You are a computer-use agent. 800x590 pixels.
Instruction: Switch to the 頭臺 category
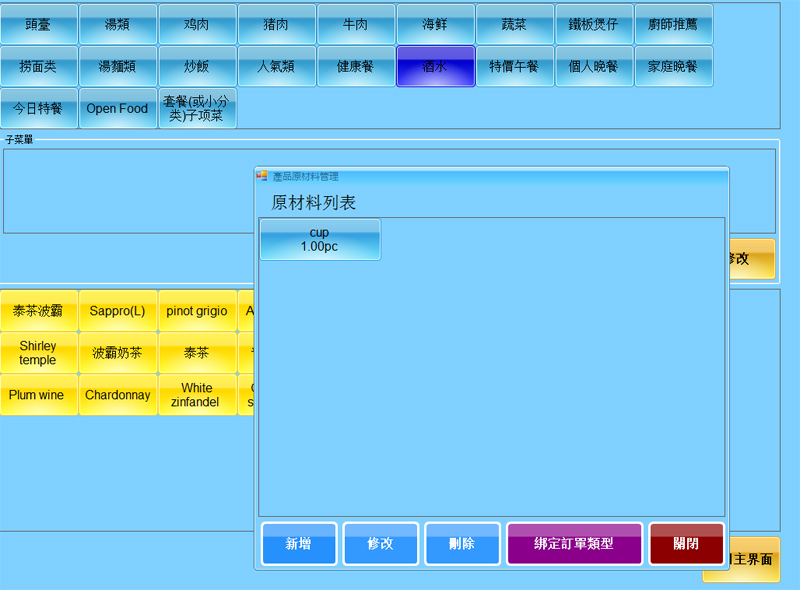coord(39,25)
